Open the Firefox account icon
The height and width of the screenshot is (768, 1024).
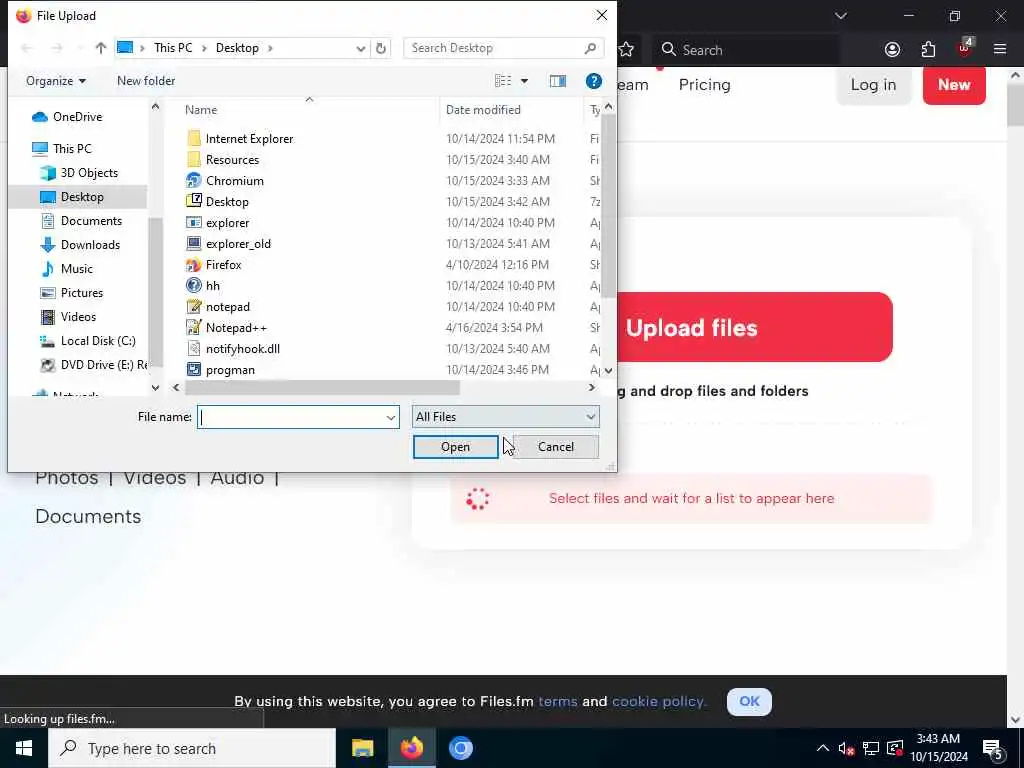click(x=892, y=50)
